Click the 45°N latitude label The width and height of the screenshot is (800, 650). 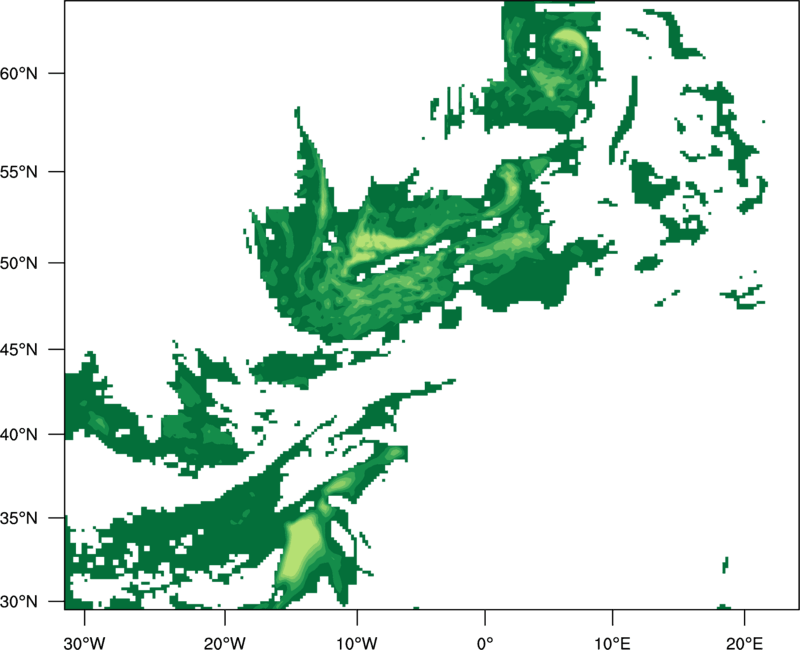coord(19,349)
